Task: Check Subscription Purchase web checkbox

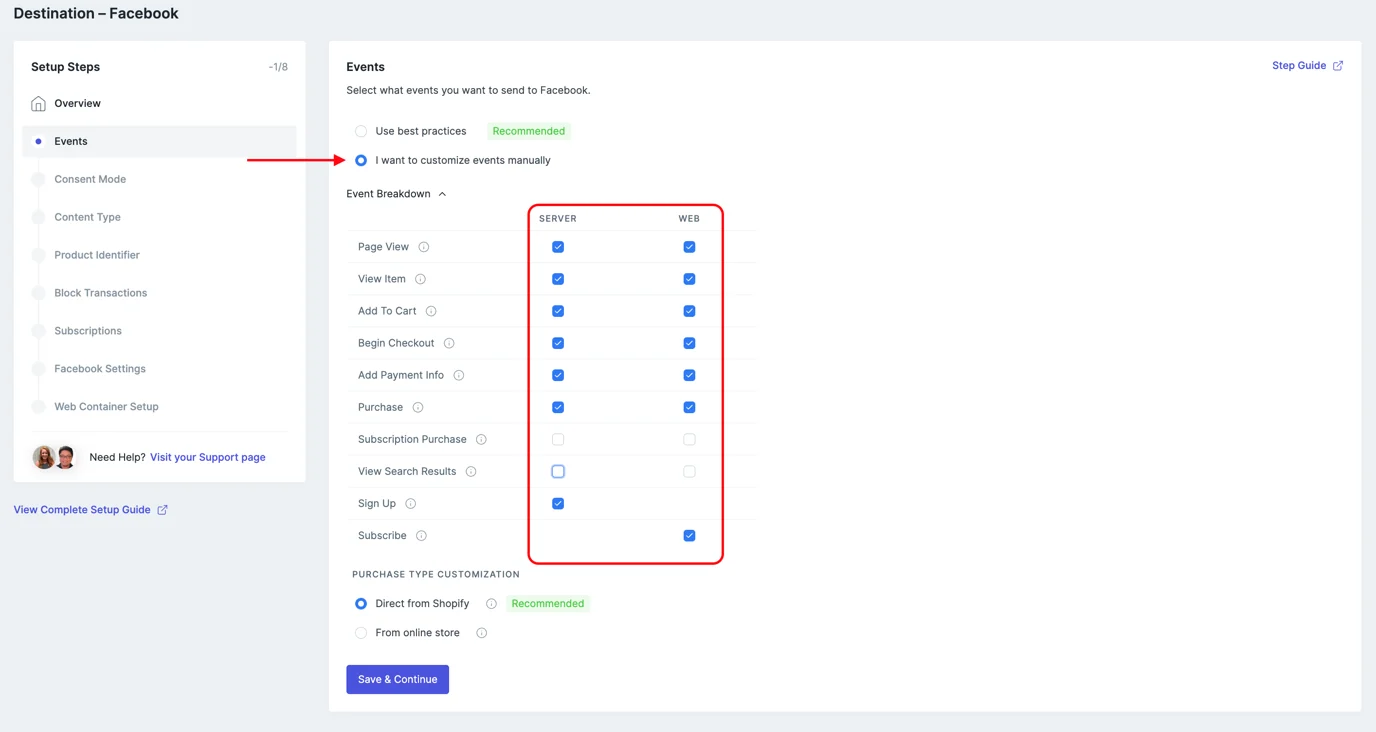Action: click(x=689, y=439)
